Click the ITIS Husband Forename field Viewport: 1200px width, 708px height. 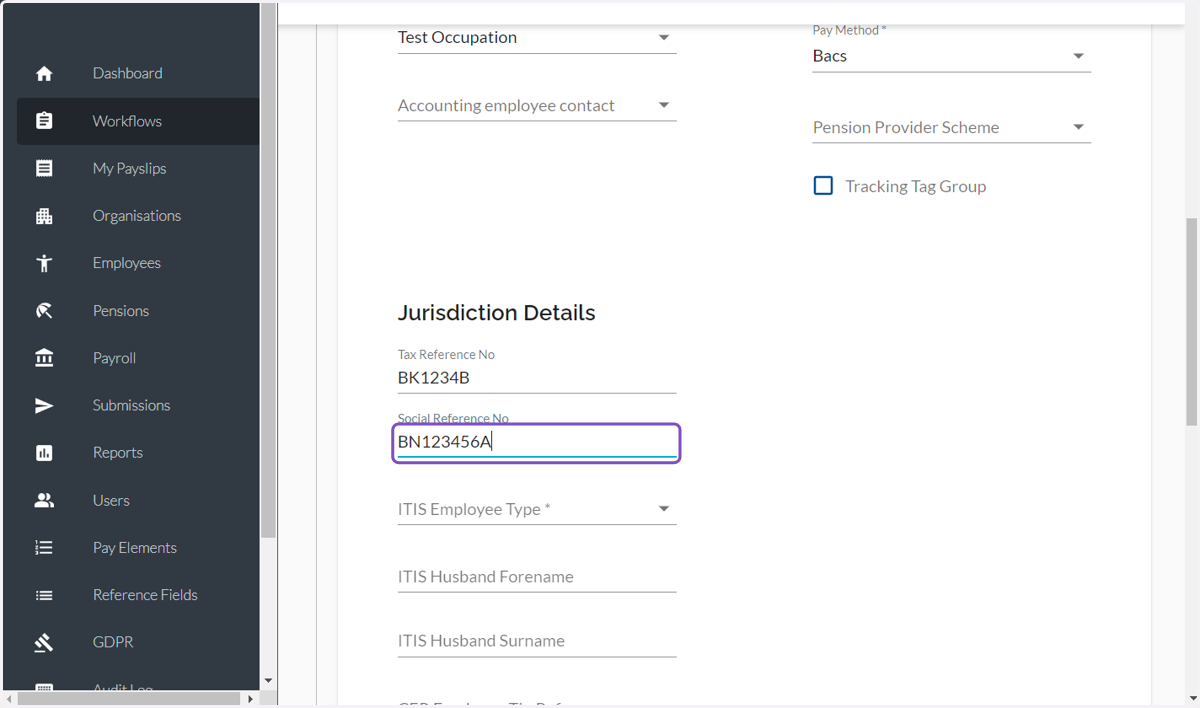click(x=537, y=577)
